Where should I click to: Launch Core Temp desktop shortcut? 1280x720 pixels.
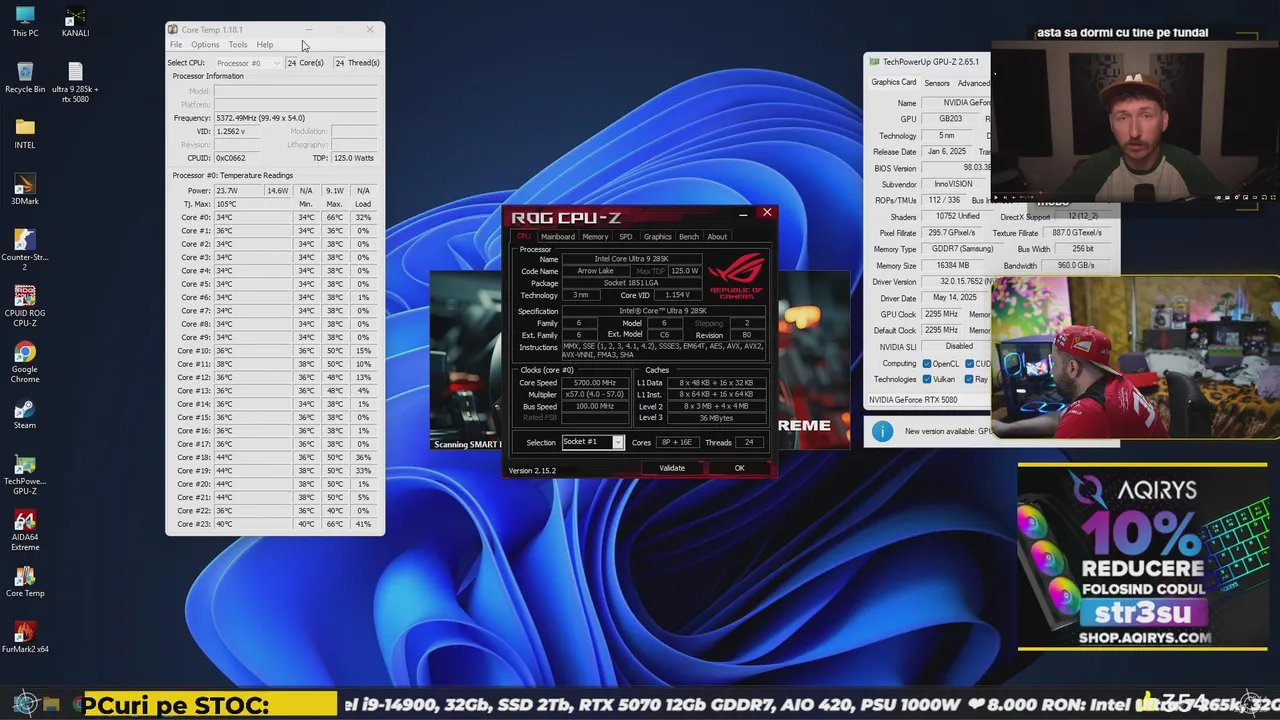[x=25, y=581]
